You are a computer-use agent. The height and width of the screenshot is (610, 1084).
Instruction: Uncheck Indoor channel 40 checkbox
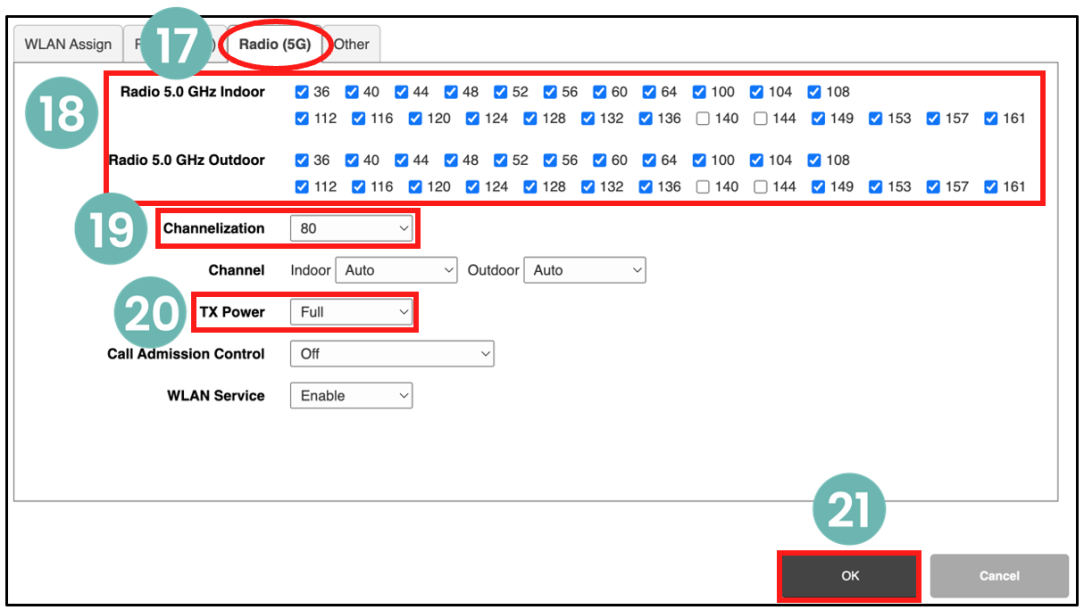click(352, 92)
